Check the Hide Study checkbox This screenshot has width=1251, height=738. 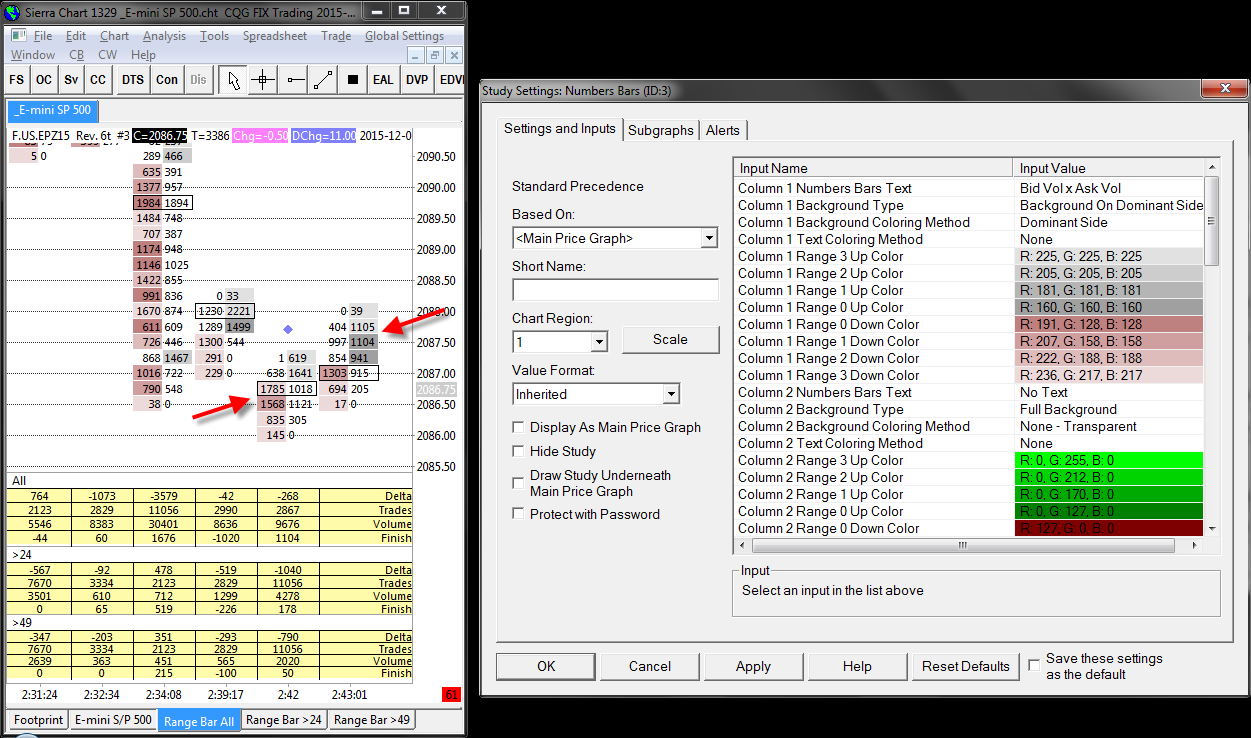(x=518, y=451)
